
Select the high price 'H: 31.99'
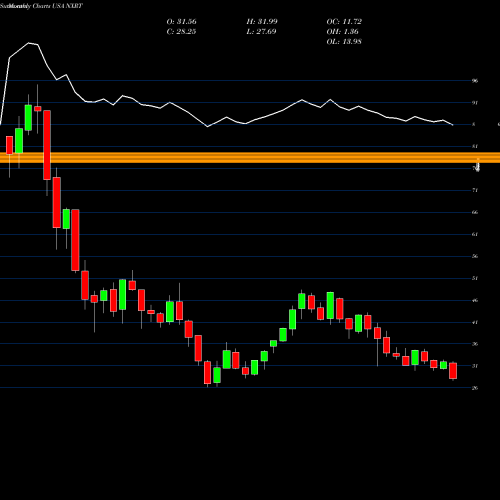(x=262, y=21)
